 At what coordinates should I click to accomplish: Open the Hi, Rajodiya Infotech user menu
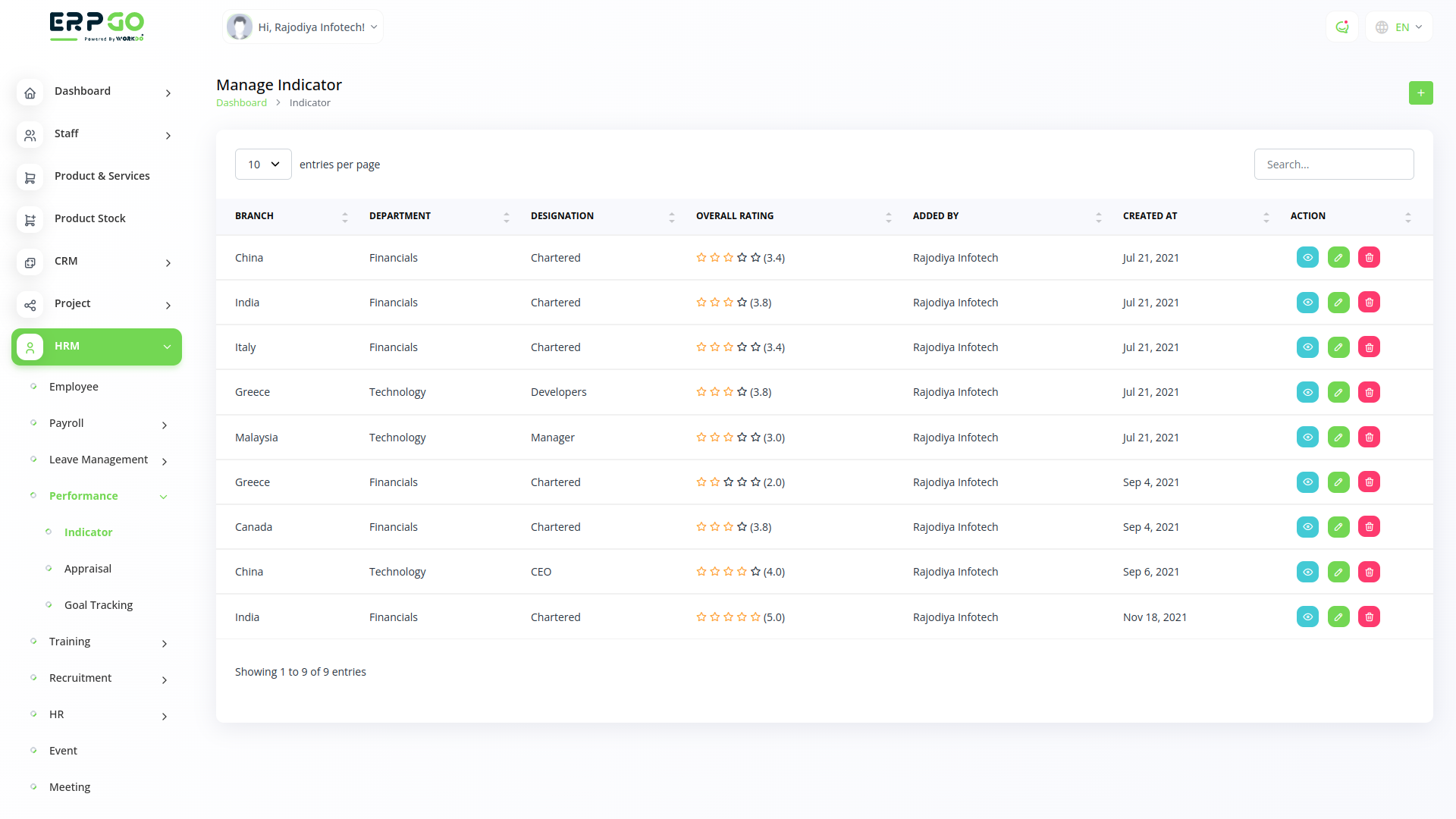coord(303,27)
